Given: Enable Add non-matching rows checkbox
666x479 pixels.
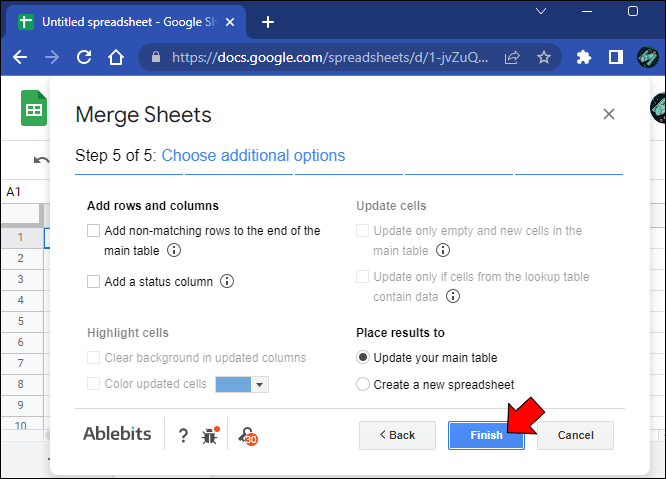Looking at the screenshot, I should click(94, 231).
